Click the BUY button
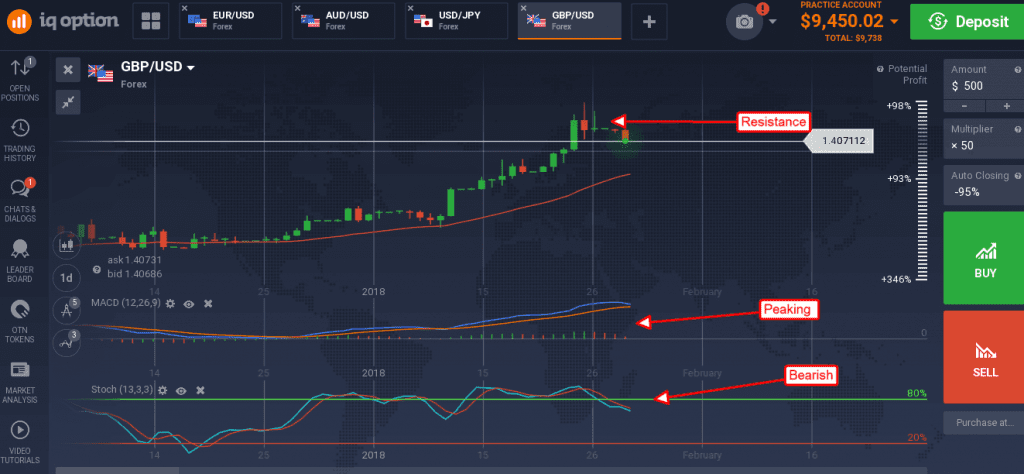This screenshot has height=474, width=1024. click(984, 258)
